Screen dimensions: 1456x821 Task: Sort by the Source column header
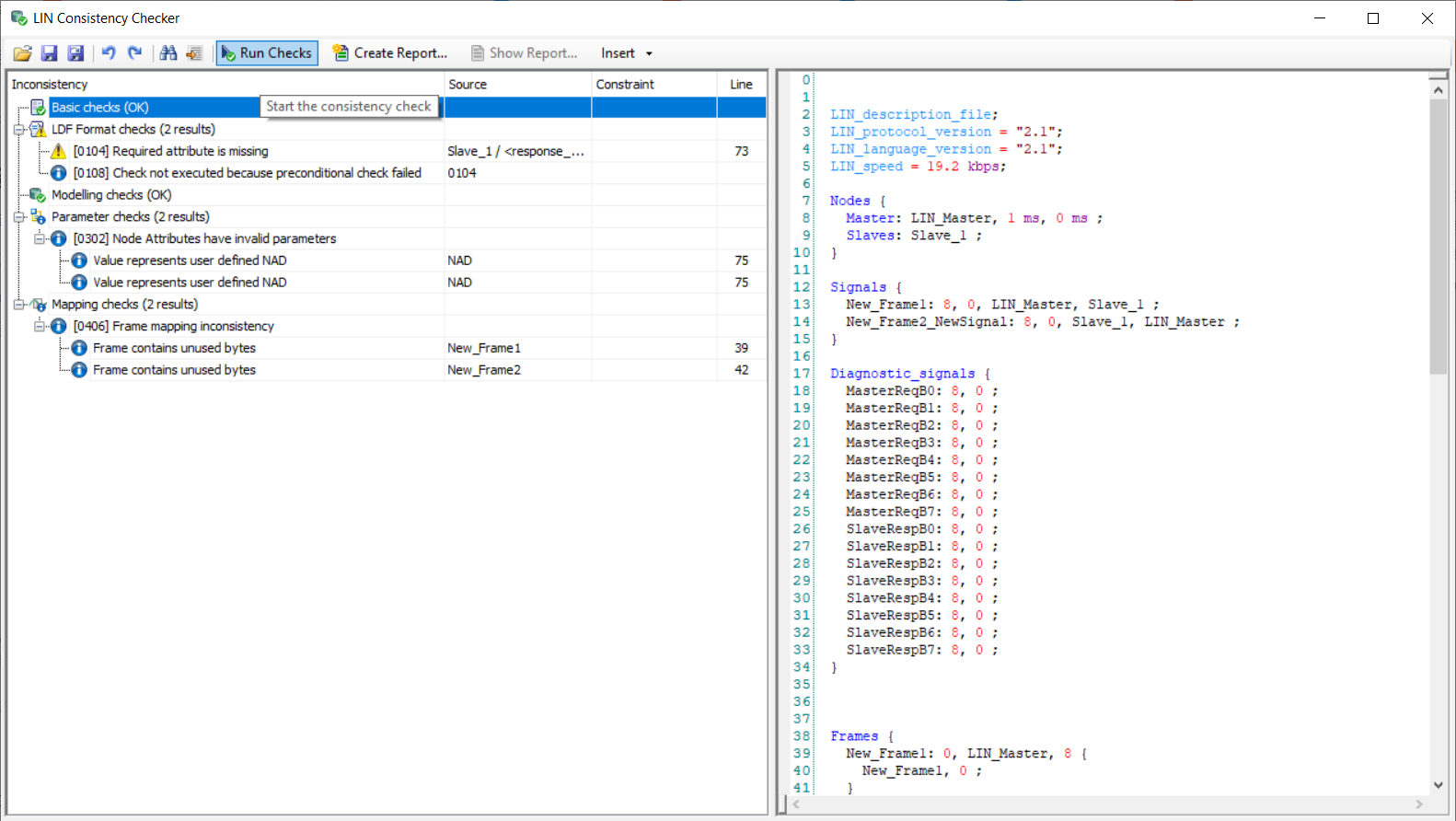coord(518,84)
